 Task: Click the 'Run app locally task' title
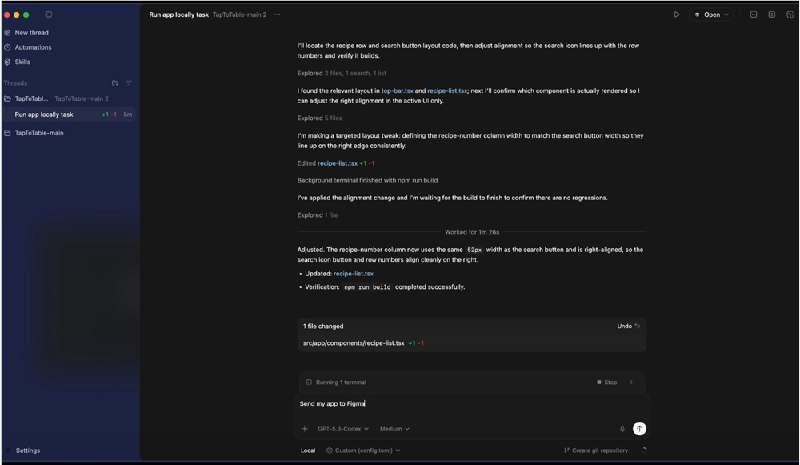click(x=179, y=14)
